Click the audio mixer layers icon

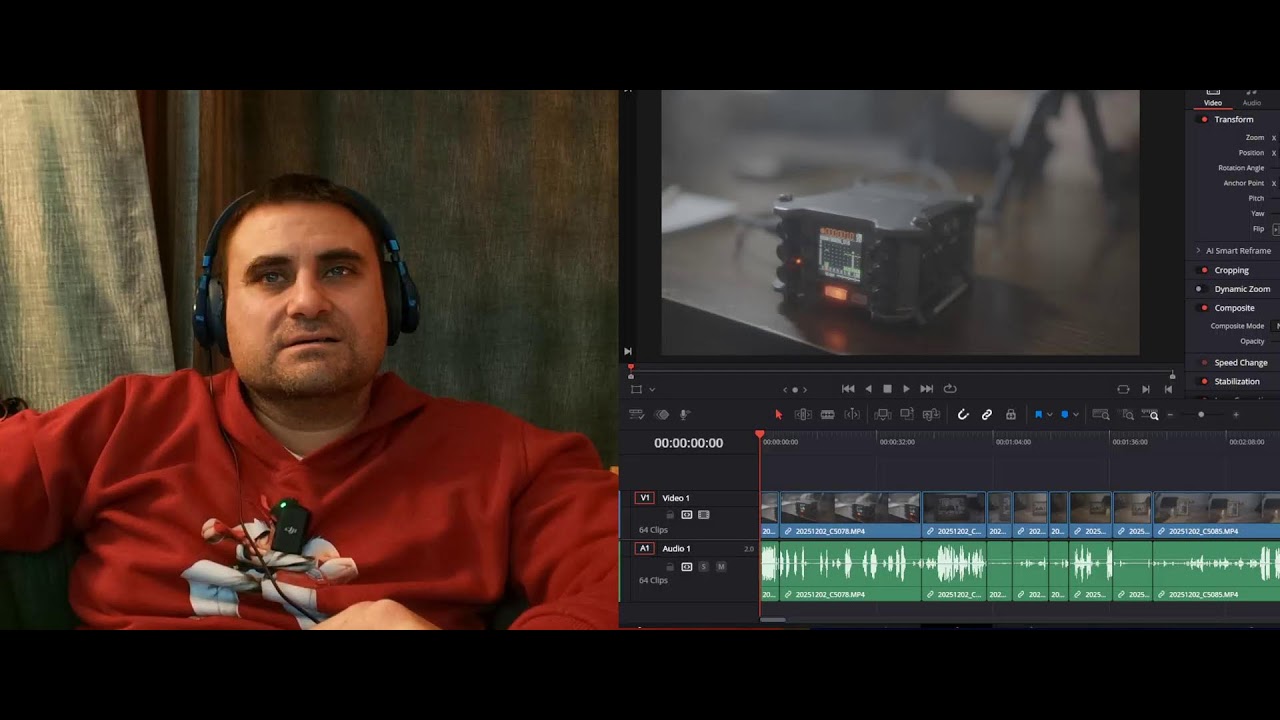pos(661,414)
